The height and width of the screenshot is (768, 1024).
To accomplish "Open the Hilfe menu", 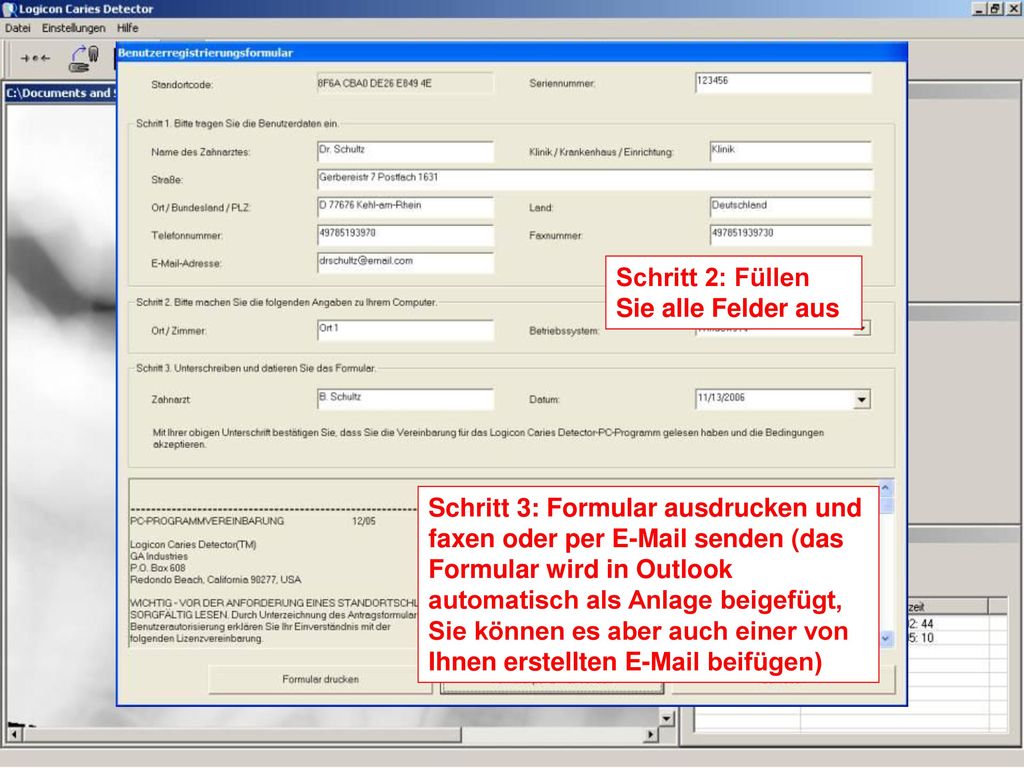I will coord(127,28).
